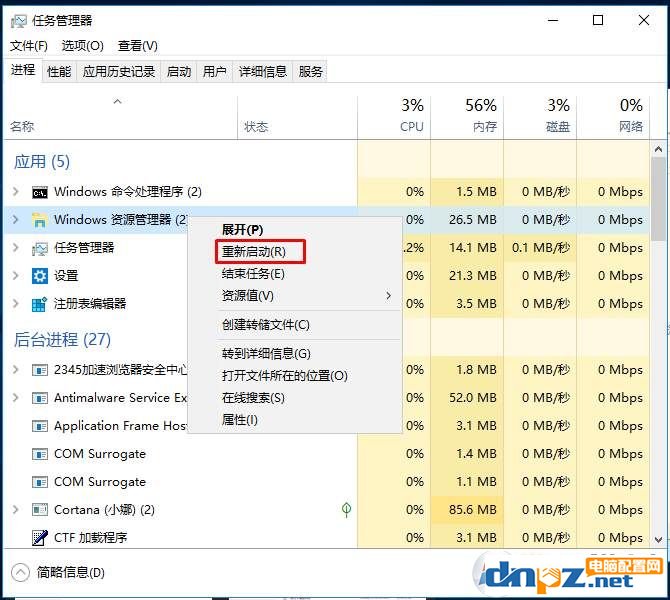Image resolution: width=670 pixels, height=600 pixels.
Task: Click the 85.6 MB memory cell for Cortana
Action: coord(467,509)
